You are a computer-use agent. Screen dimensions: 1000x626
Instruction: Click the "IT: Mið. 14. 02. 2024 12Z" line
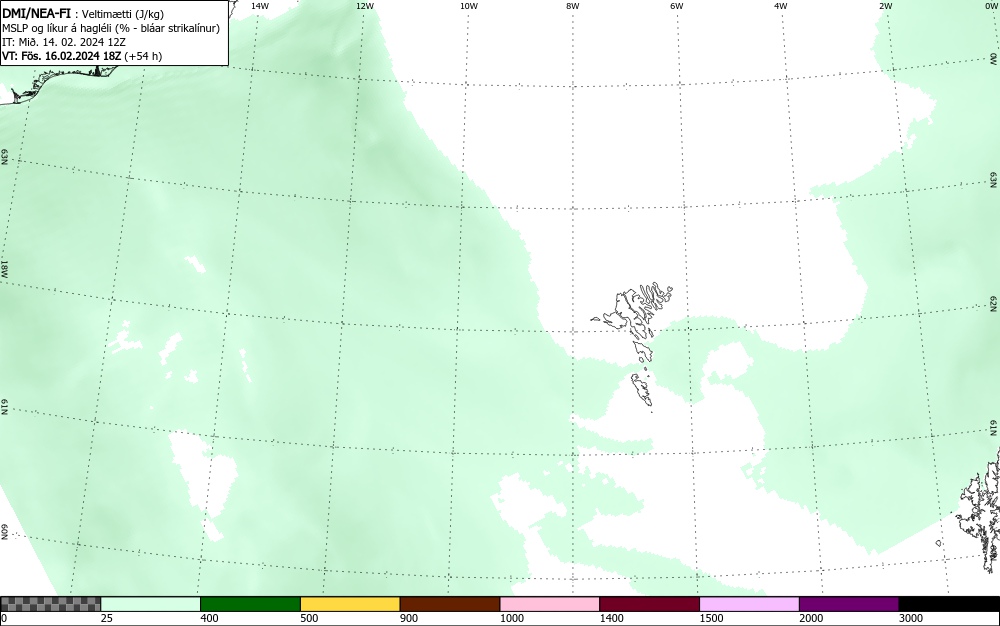tap(64, 42)
